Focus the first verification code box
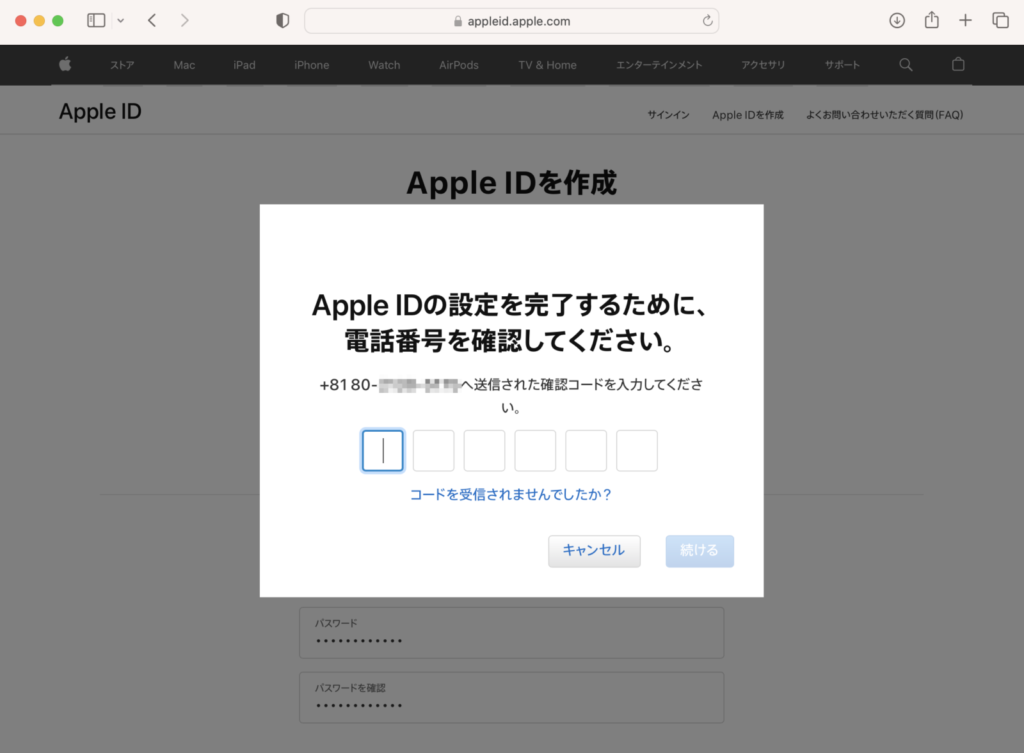This screenshot has height=753, width=1024. tap(383, 451)
